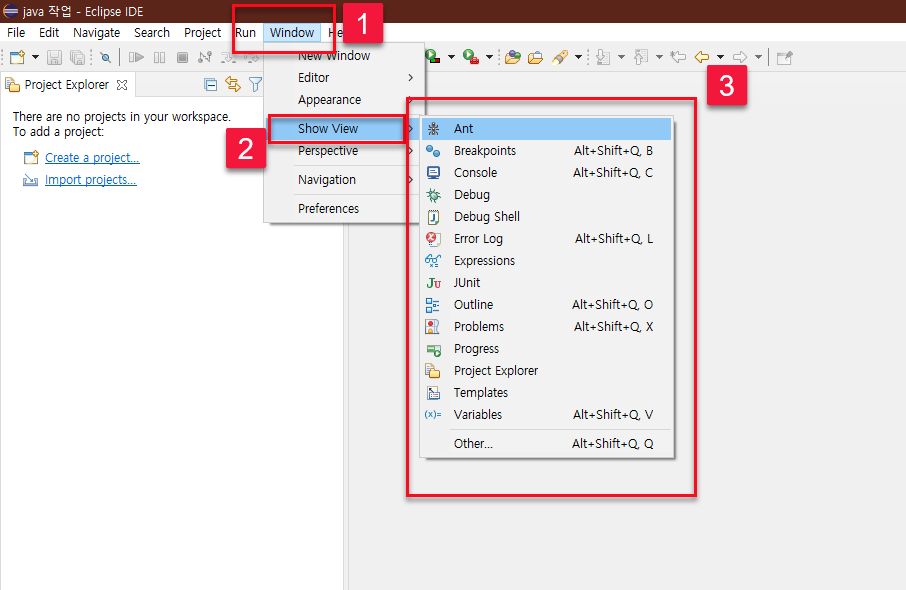Click the Next Annotation icon
The image size is (906, 590).
[x=603, y=57]
